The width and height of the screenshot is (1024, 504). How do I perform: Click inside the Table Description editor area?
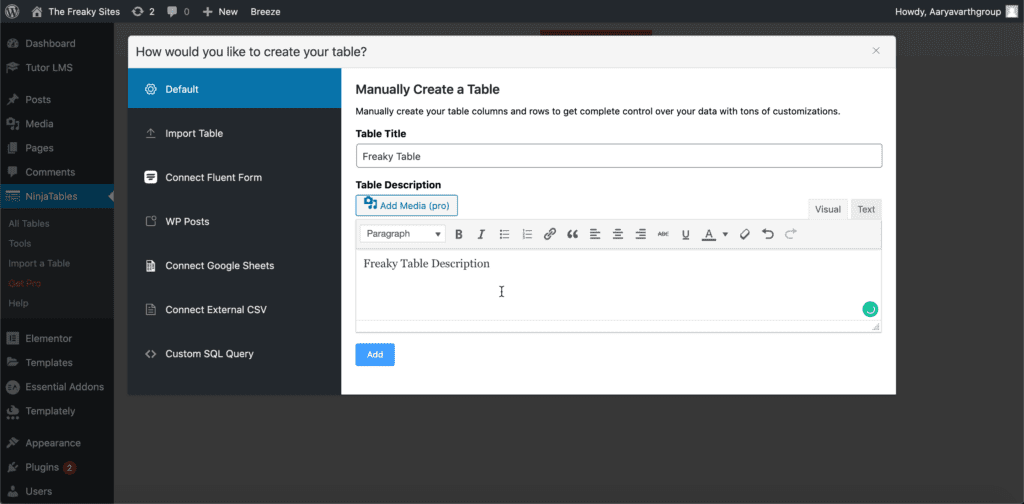pos(618,284)
